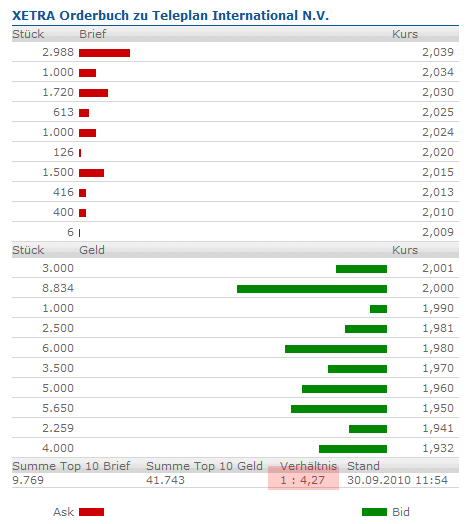Click the Summe Top 10 Brief value 9.769
This screenshot has height=524, width=470.
[x=28, y=480]
